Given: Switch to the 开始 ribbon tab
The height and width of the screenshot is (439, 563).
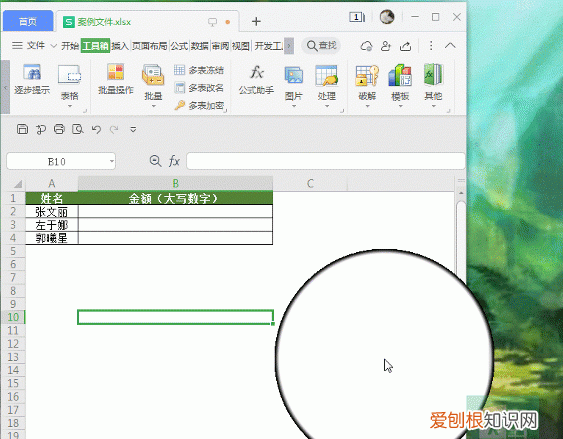Looking at the screenshot, I should (70, 46).
